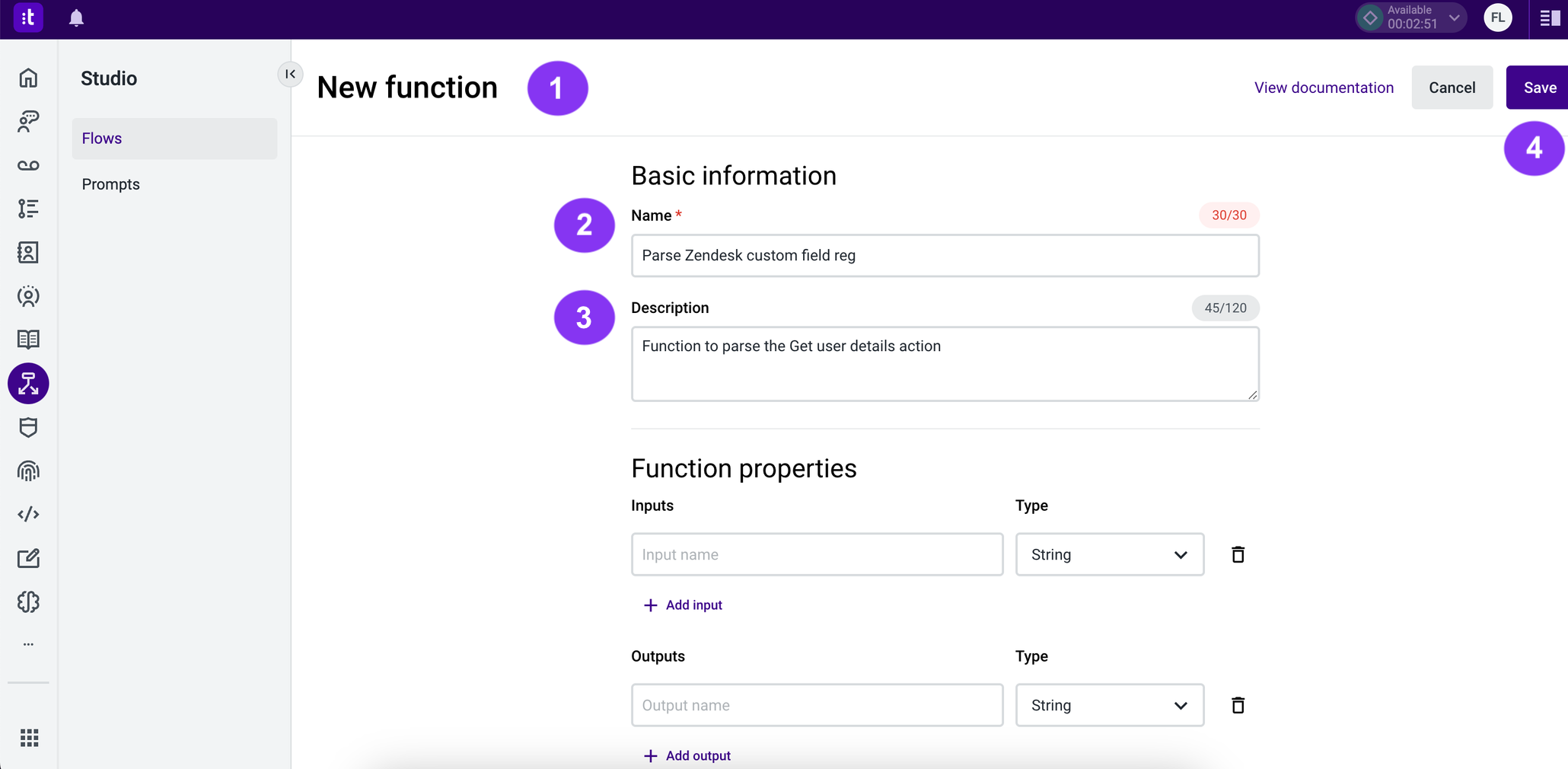Open the output Type String dropdown
This screenshot has height=769, width=1568.
pyautogui.click(x=1109, y=705)
